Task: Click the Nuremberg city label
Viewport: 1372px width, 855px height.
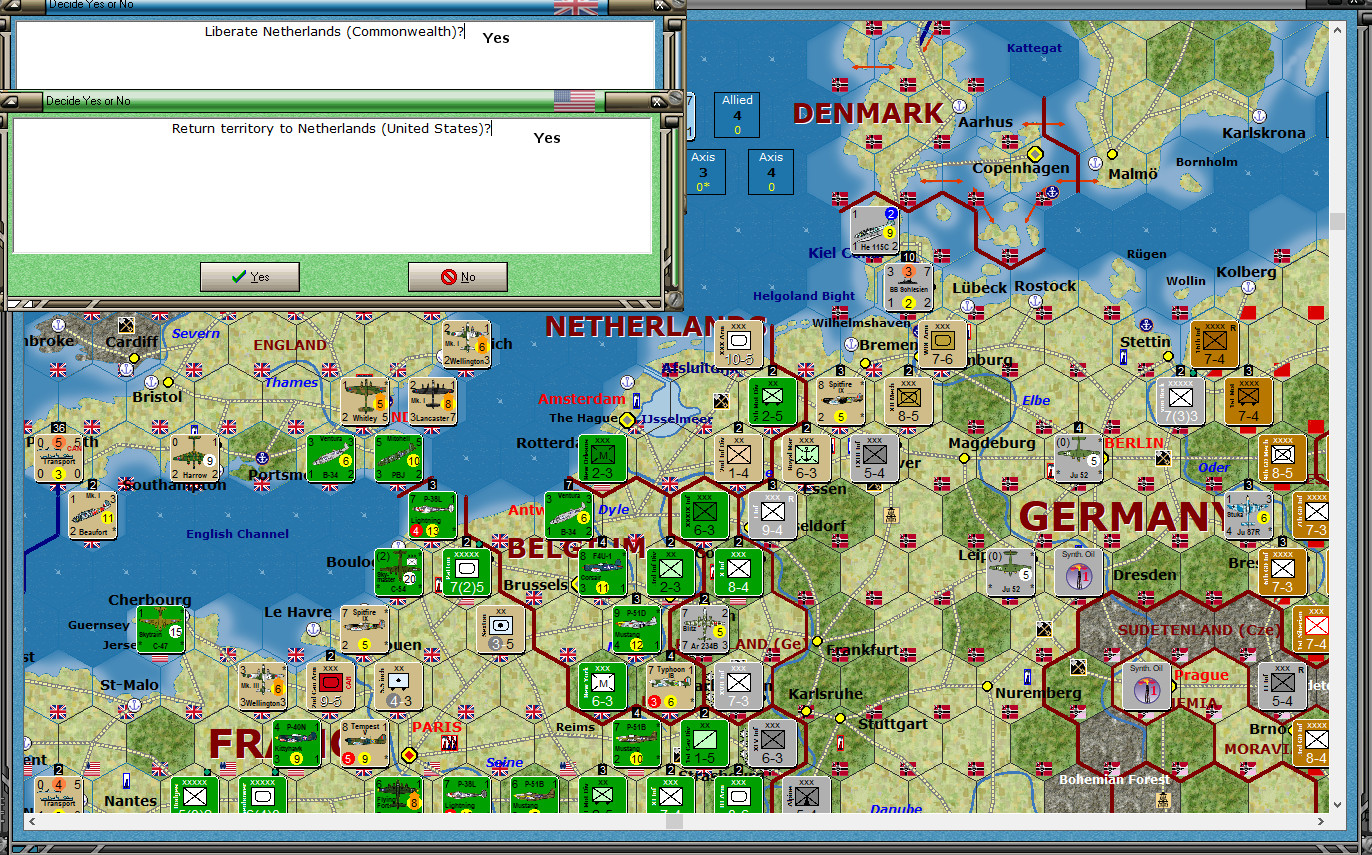Action: click(1038, 693)
